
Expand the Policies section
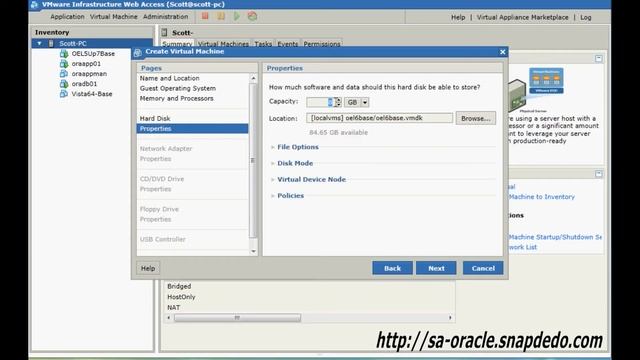[273, 196]
